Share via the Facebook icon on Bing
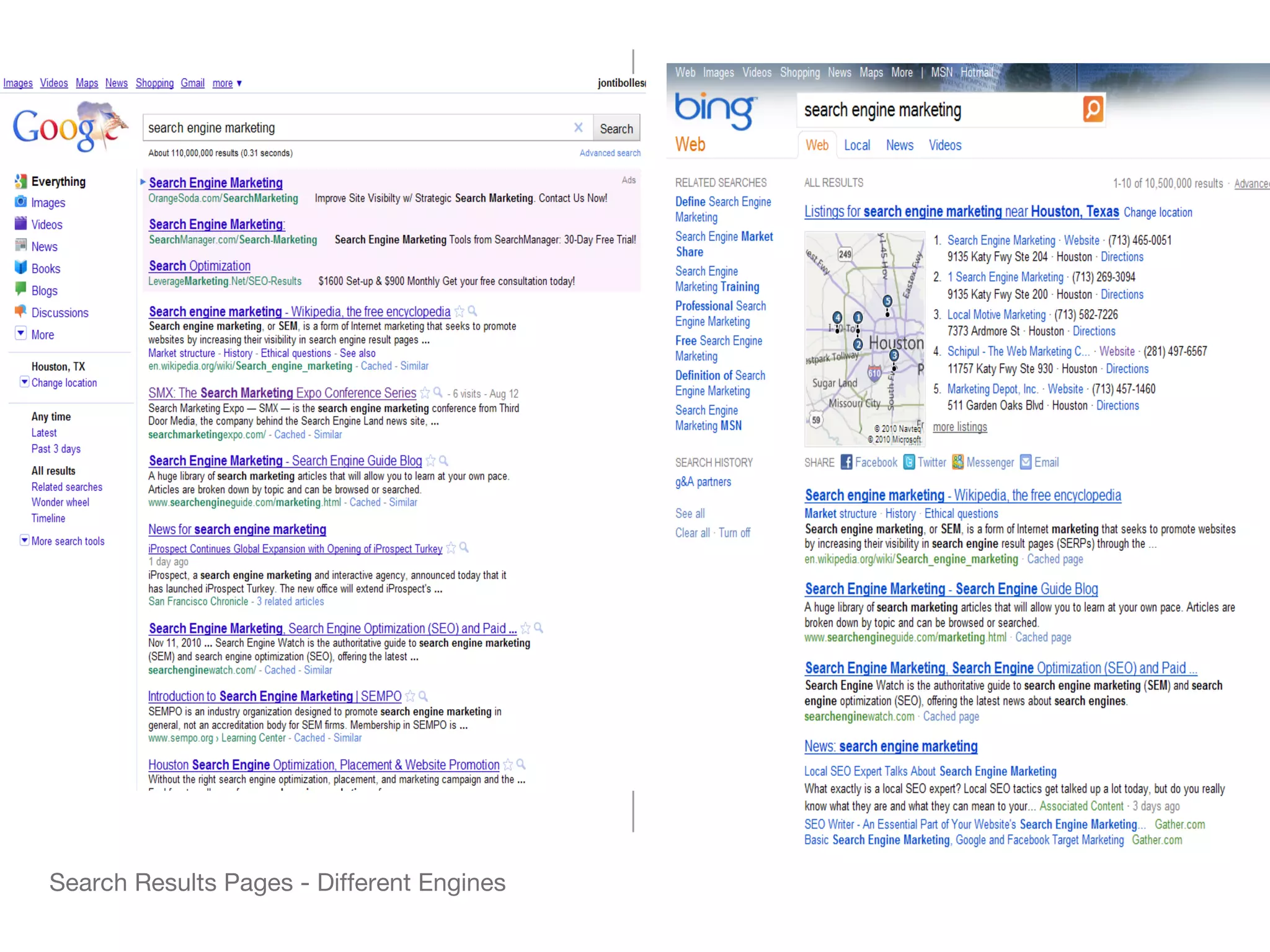Screen dimensions: 1270x952 pyautogui.click(x=846, y=462)
